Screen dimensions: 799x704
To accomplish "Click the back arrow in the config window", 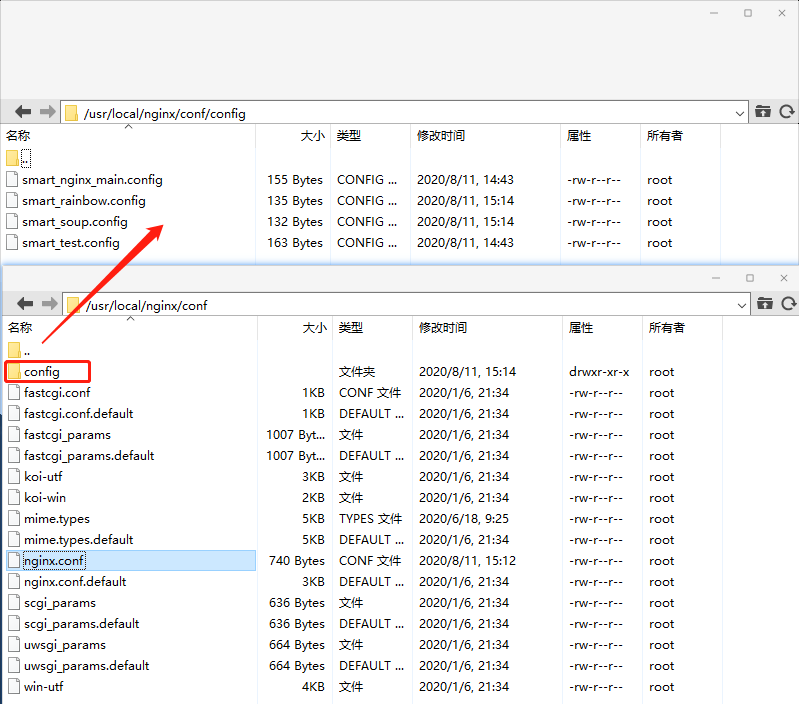I will pyautogui.click(x=23, y=112).
